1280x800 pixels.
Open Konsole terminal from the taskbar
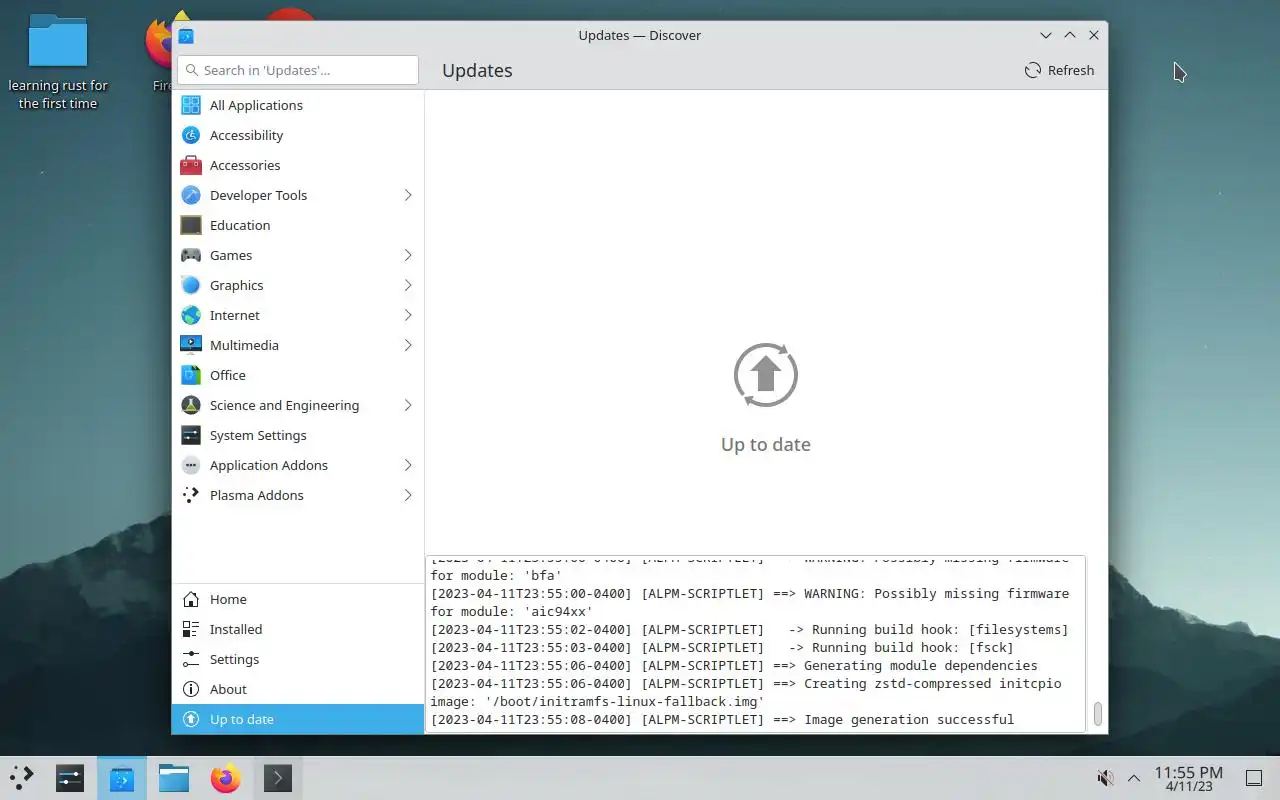pyautogui.click(x=278, y=777)
